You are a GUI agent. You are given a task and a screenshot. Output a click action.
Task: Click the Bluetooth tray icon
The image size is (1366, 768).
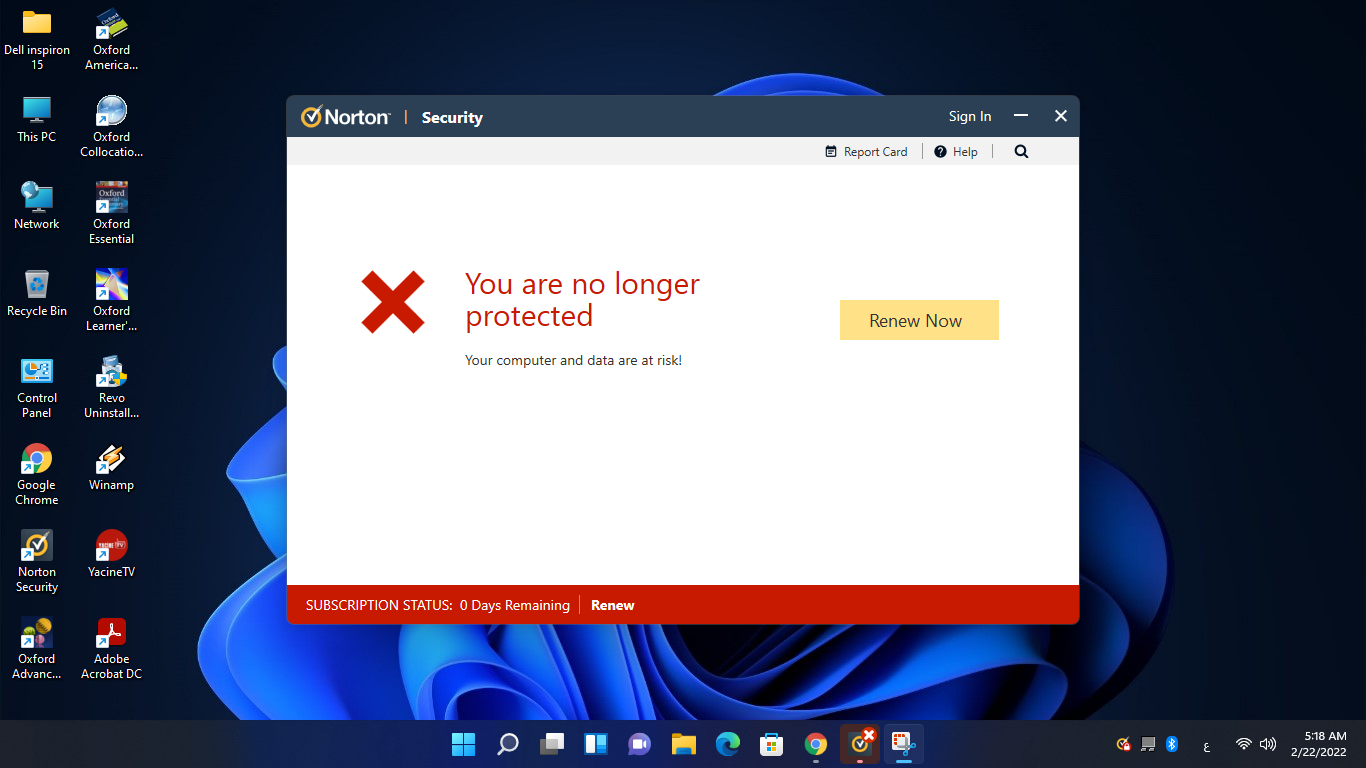pos(1172,744)
